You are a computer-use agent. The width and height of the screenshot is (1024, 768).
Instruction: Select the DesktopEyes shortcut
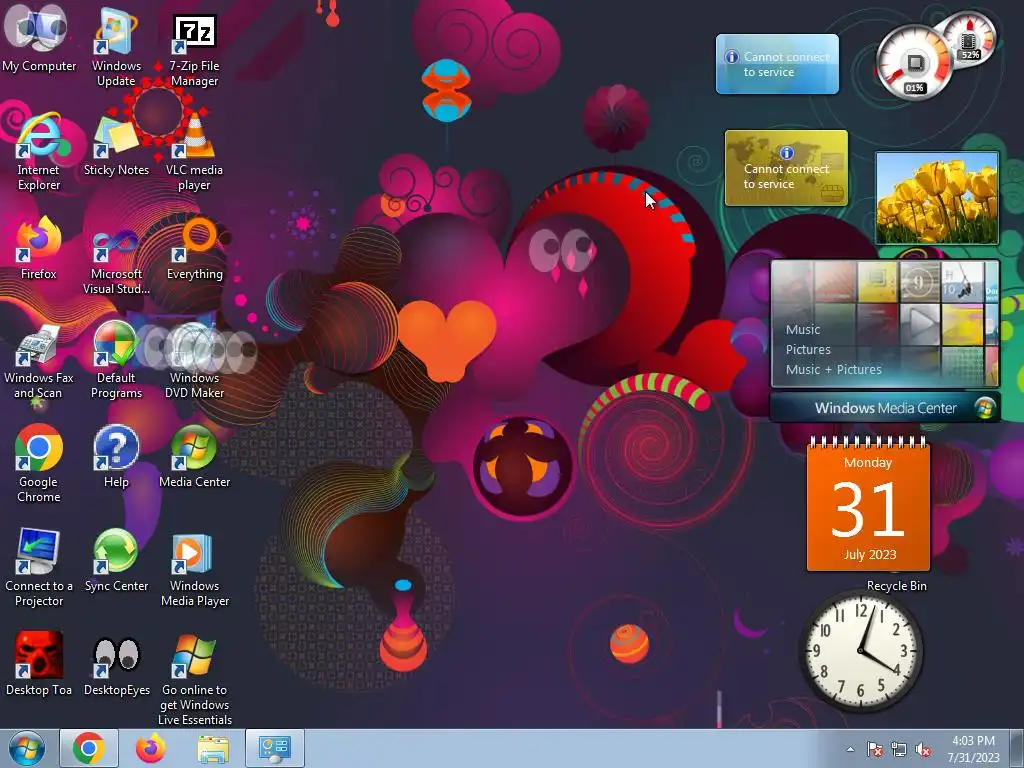tap(116, 664)
